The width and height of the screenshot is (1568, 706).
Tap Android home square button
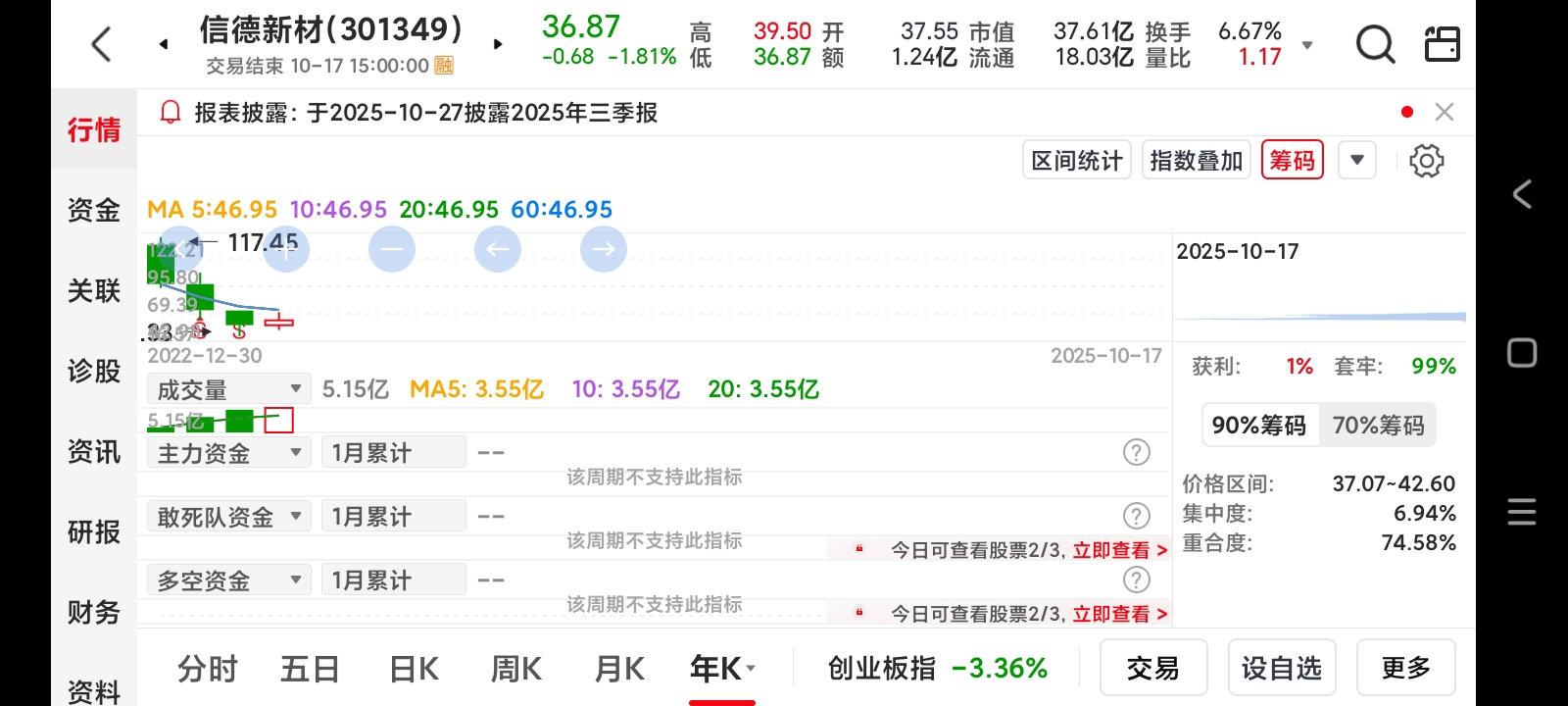pyautogui.click(x=1522, y=353)
